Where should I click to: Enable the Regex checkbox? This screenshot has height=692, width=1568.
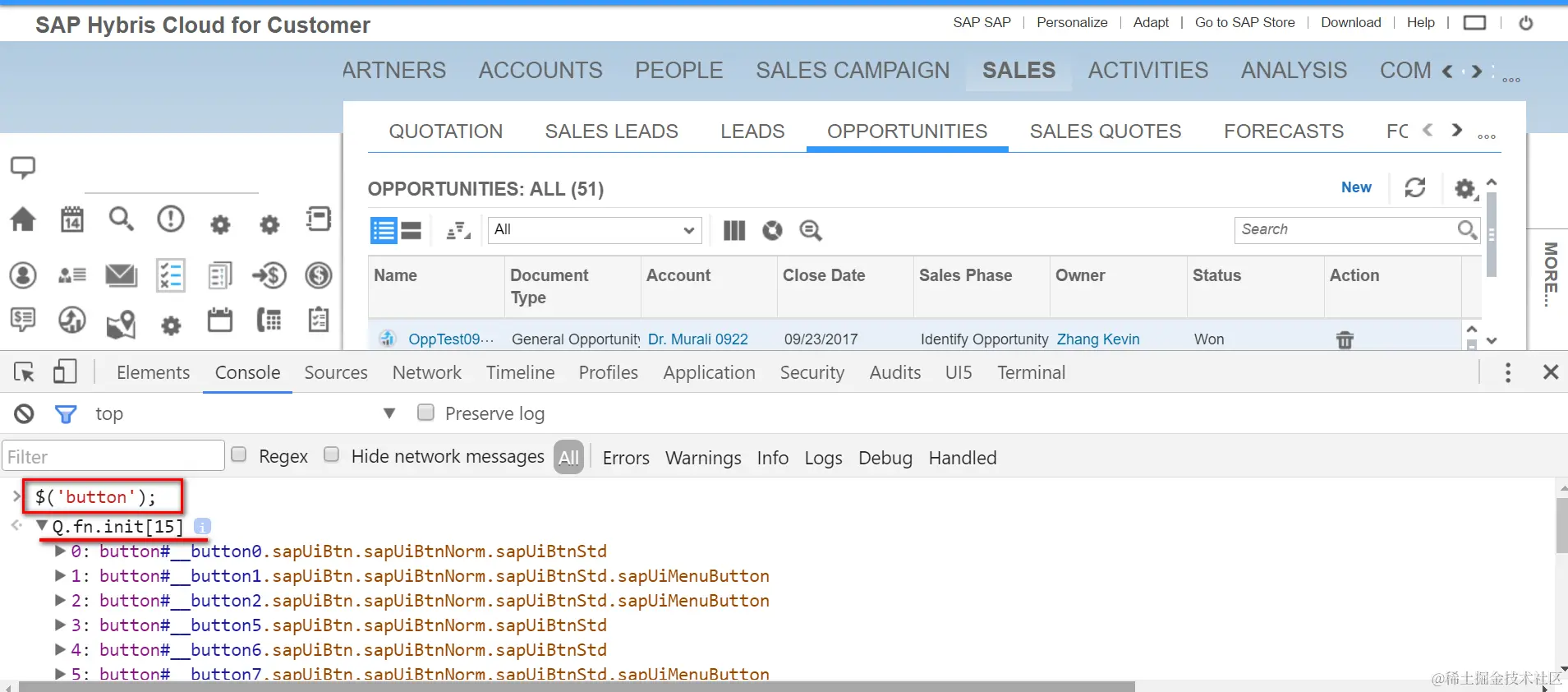239,454
